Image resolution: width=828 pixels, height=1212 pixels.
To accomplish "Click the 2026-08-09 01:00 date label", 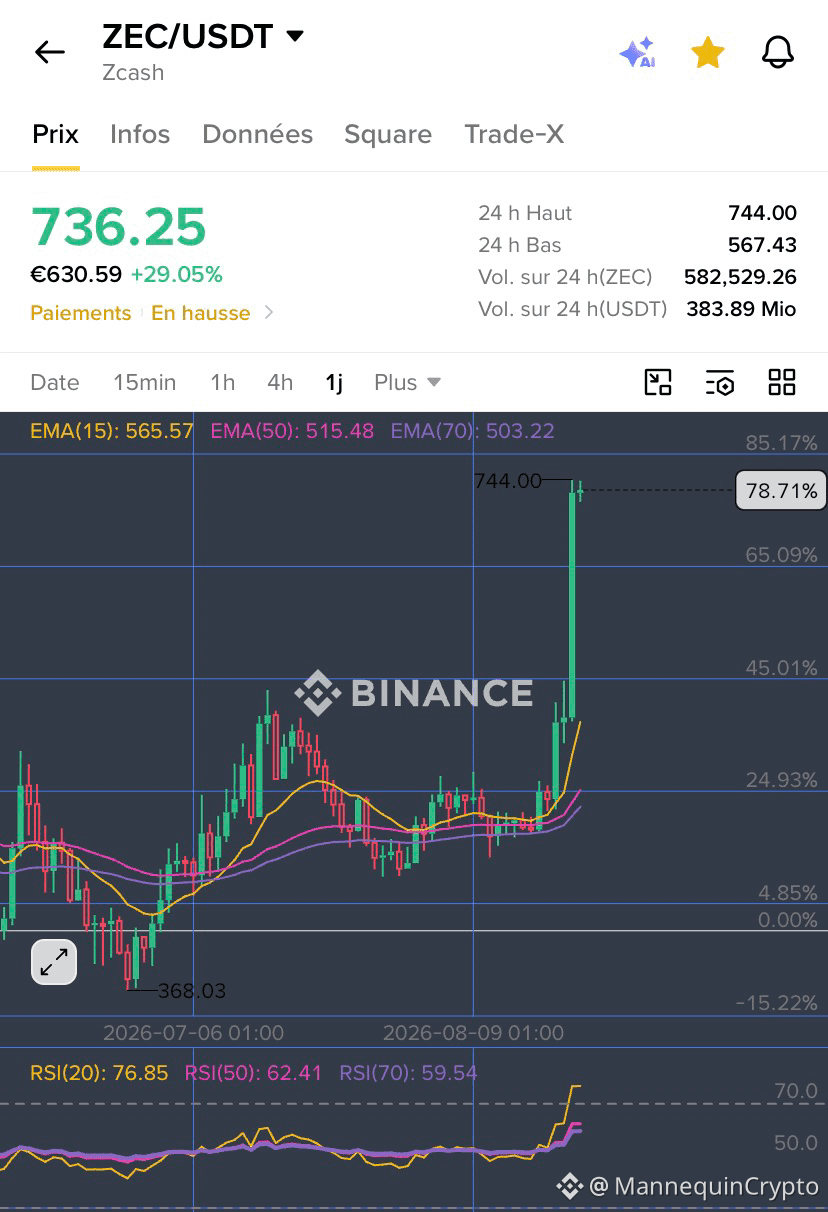I will pyautogui.click(x=474, y=1033).
